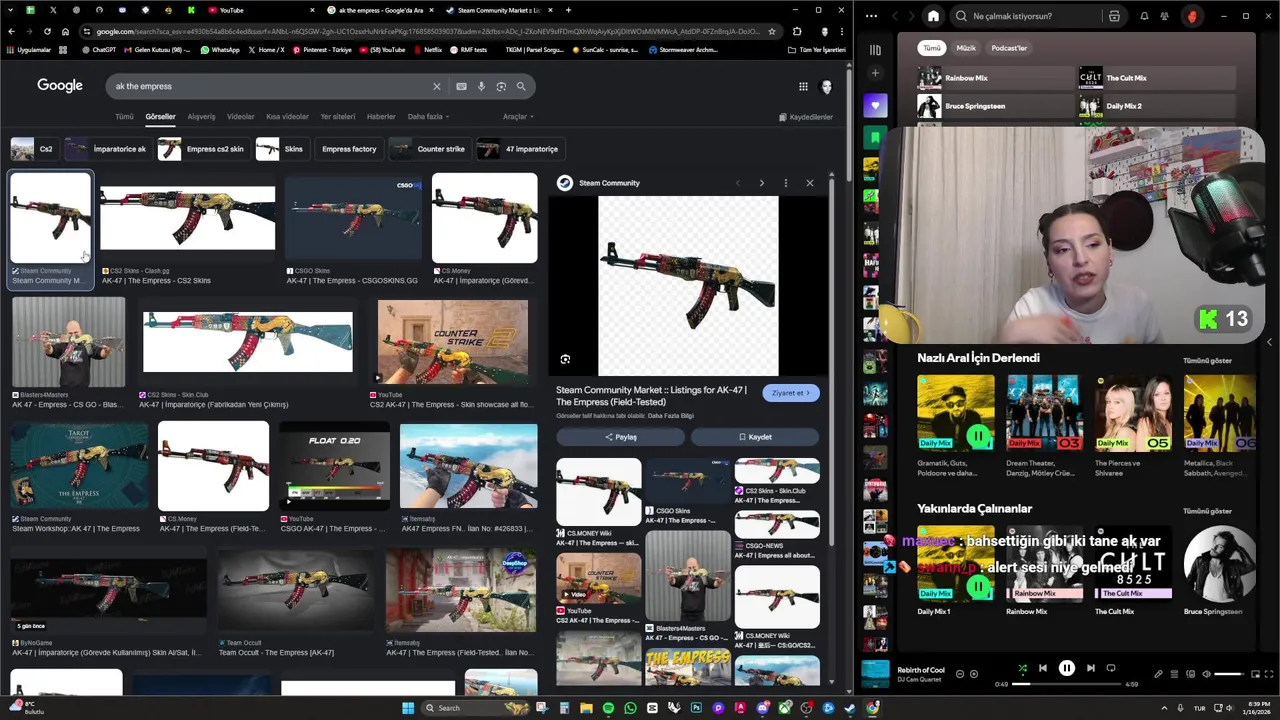Open Your Library icon in Spotify sidebar
Viewport: 1280px width, 720px height.
click(x=875, y=49)
